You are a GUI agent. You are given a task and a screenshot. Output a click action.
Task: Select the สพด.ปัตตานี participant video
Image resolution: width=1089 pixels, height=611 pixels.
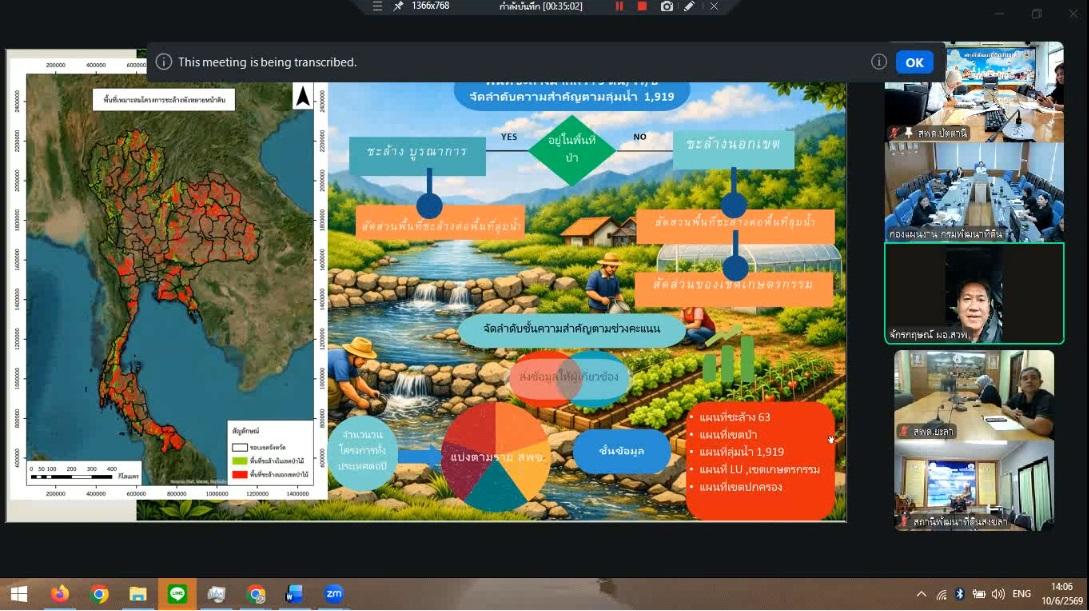(x=974, y=92)
